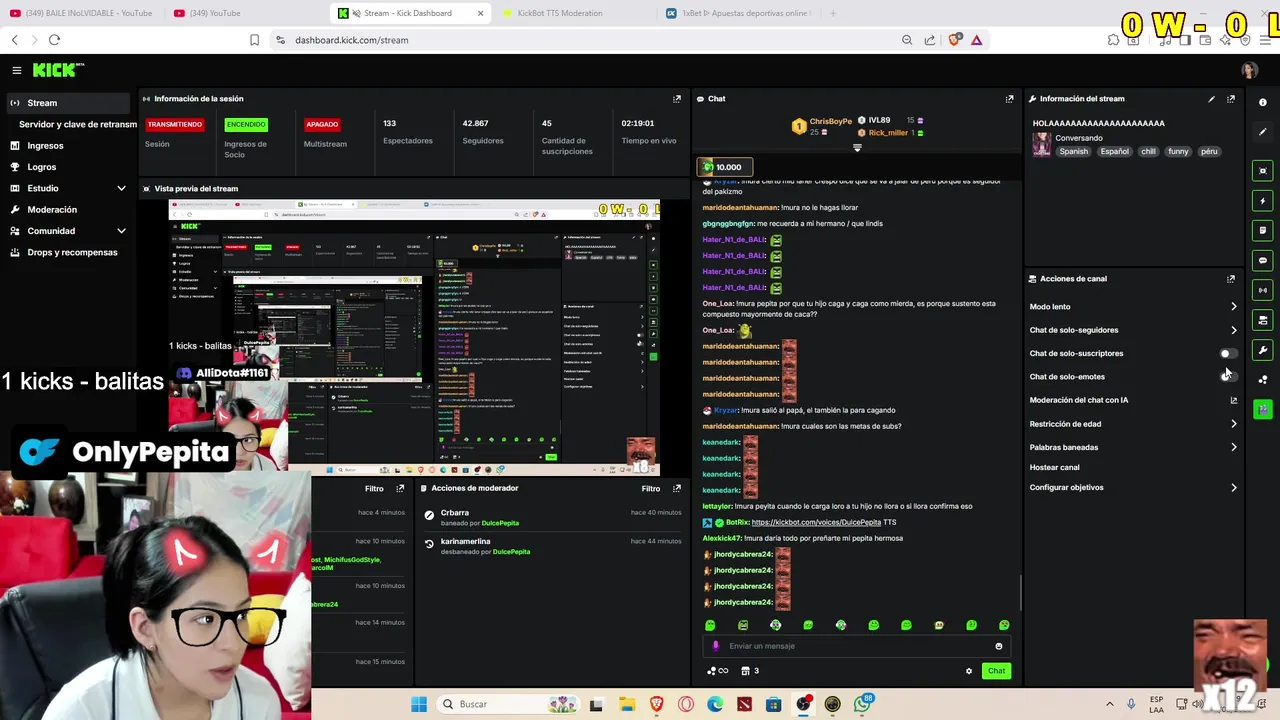The height and width of the screenshot is (720, 1280).
Task: Open the emoji picker in message box
Action: [998, 646]
